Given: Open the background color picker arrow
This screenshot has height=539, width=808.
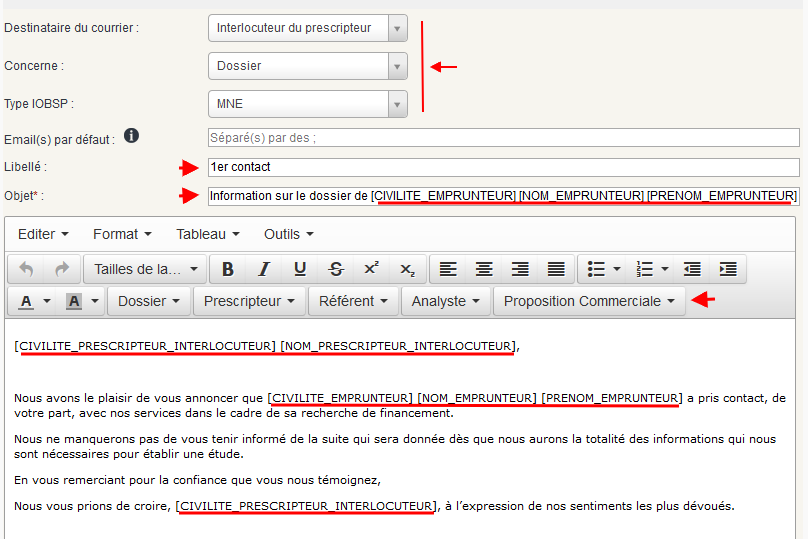Looking at the screenshot, I should [95, 301].
